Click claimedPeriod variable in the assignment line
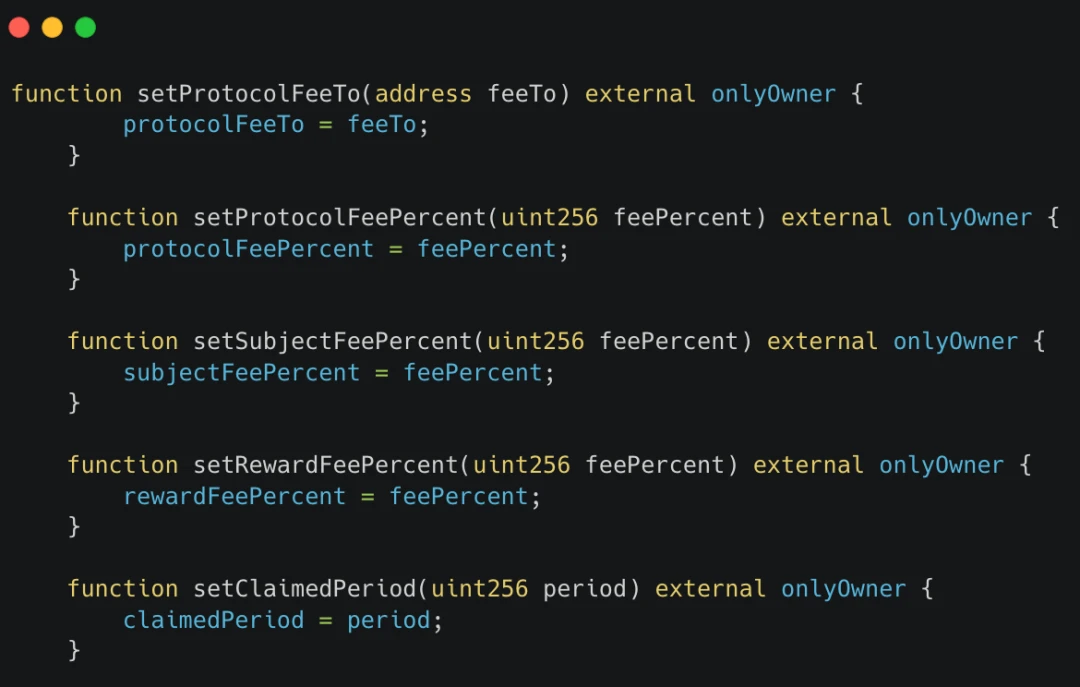Image resolution: width=1080 pixels, height=687 pixels. click(213, 621)
